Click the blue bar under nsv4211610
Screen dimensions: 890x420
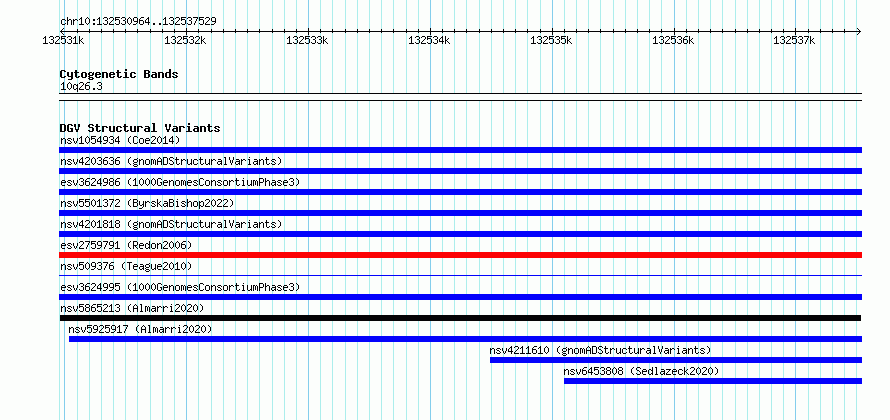pos(676,360)
